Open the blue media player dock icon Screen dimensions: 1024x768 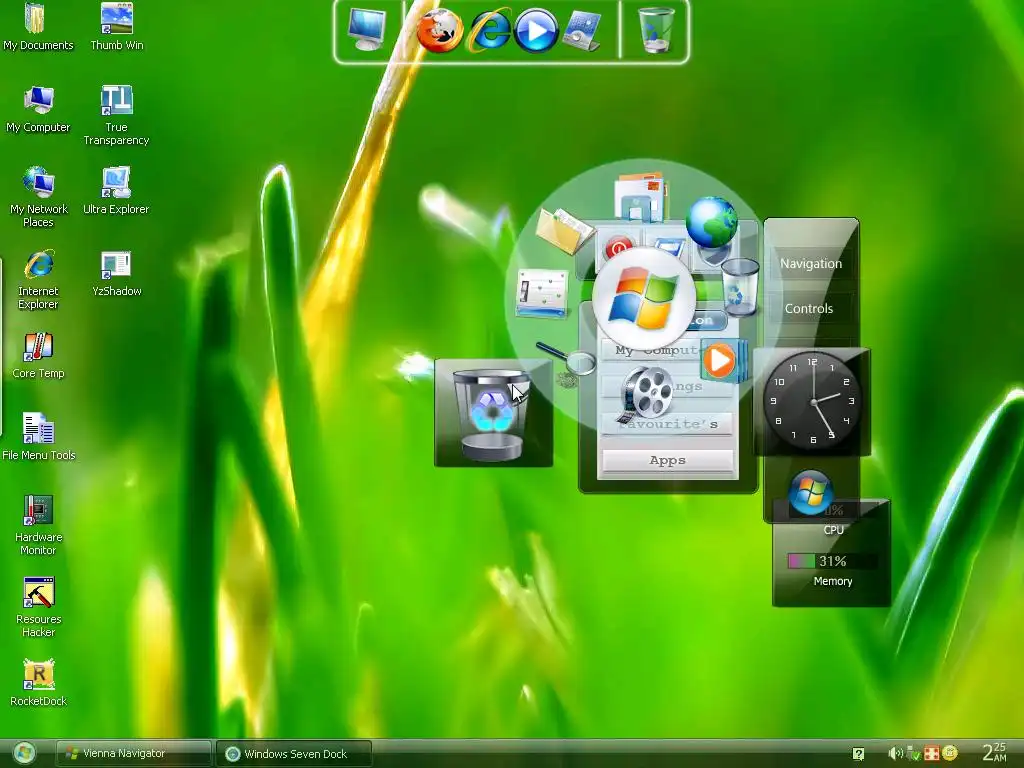[536, 31]
